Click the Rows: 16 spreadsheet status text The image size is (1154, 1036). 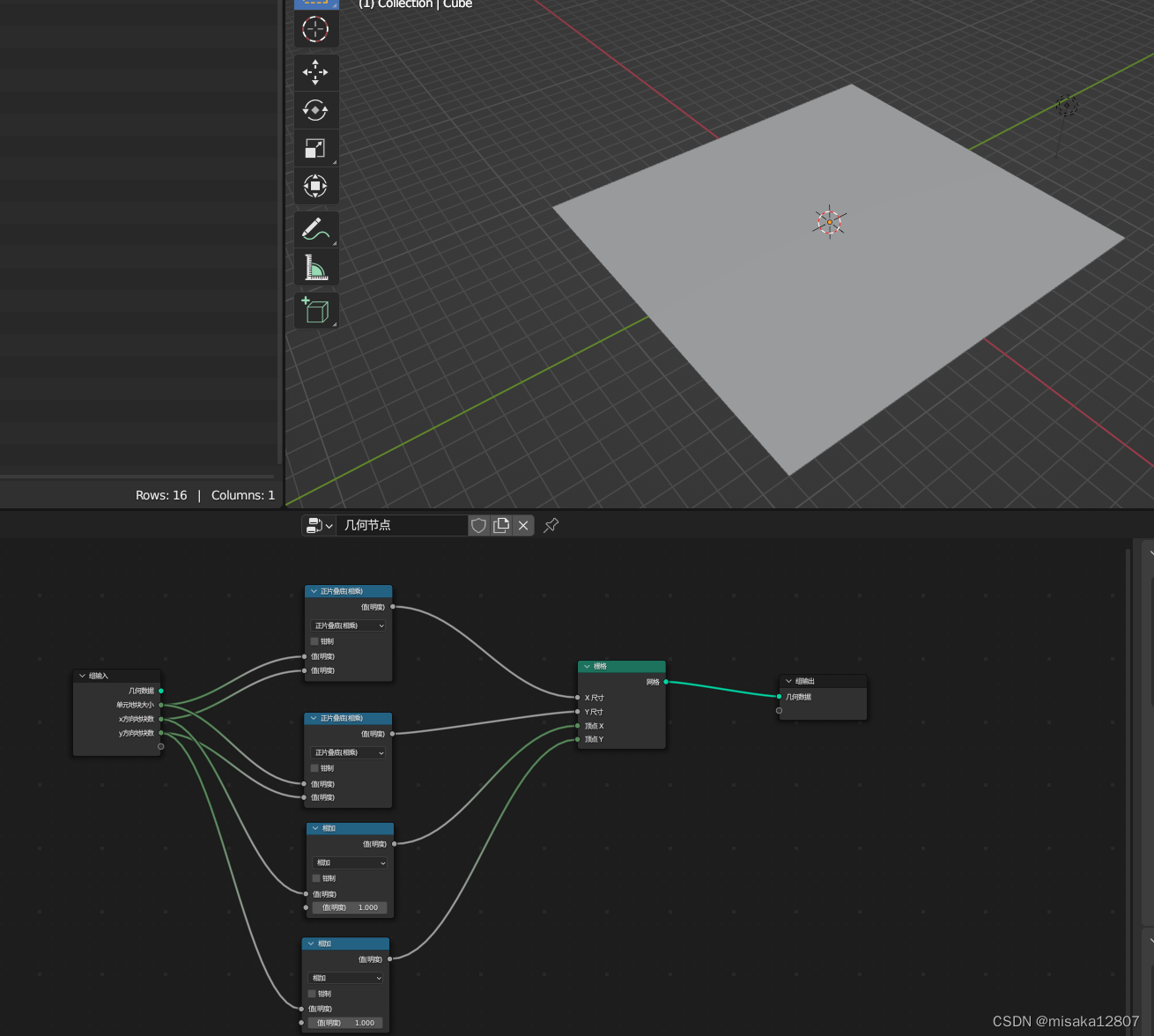(161, 495)
